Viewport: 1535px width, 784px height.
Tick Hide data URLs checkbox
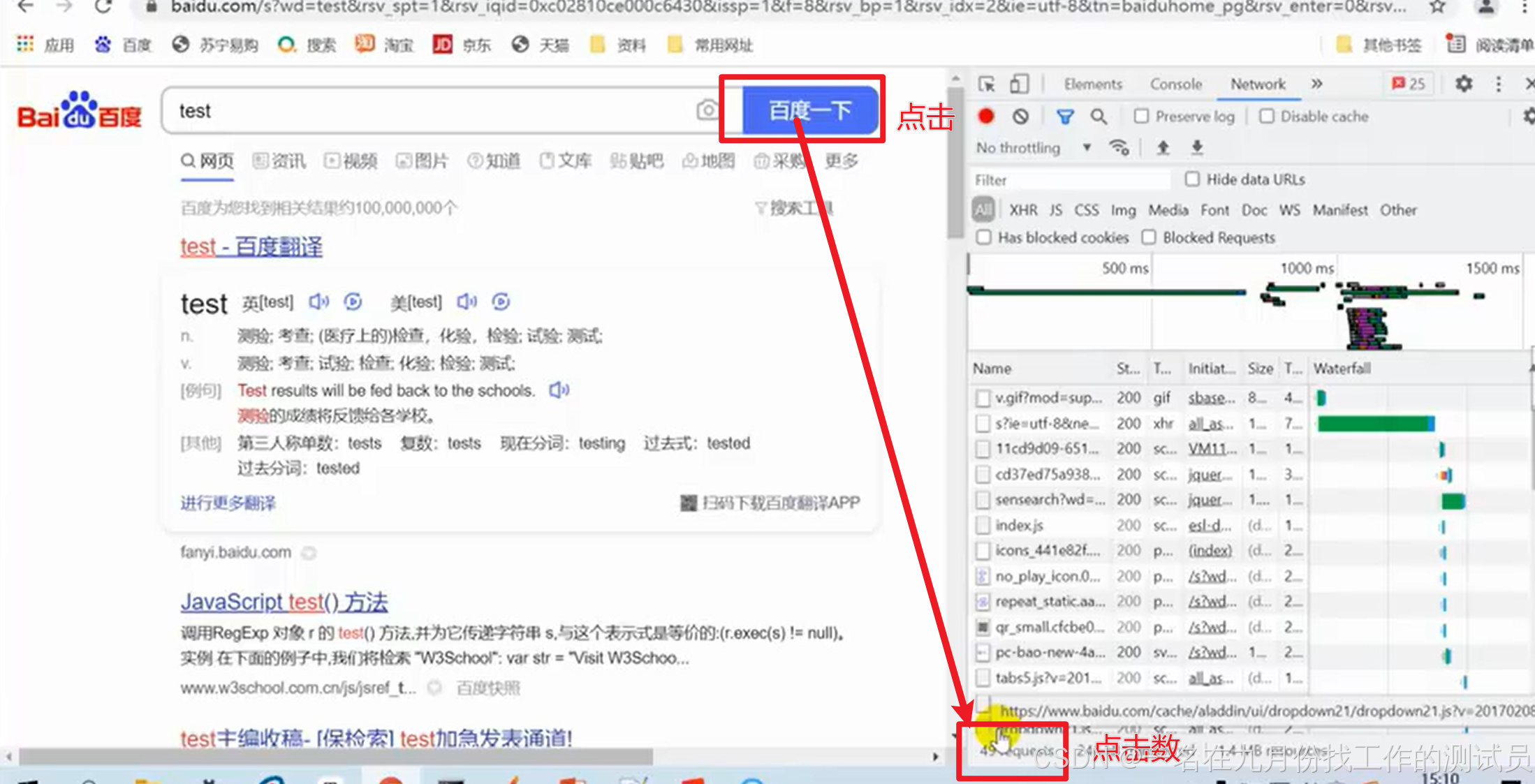click(1192, 179)
